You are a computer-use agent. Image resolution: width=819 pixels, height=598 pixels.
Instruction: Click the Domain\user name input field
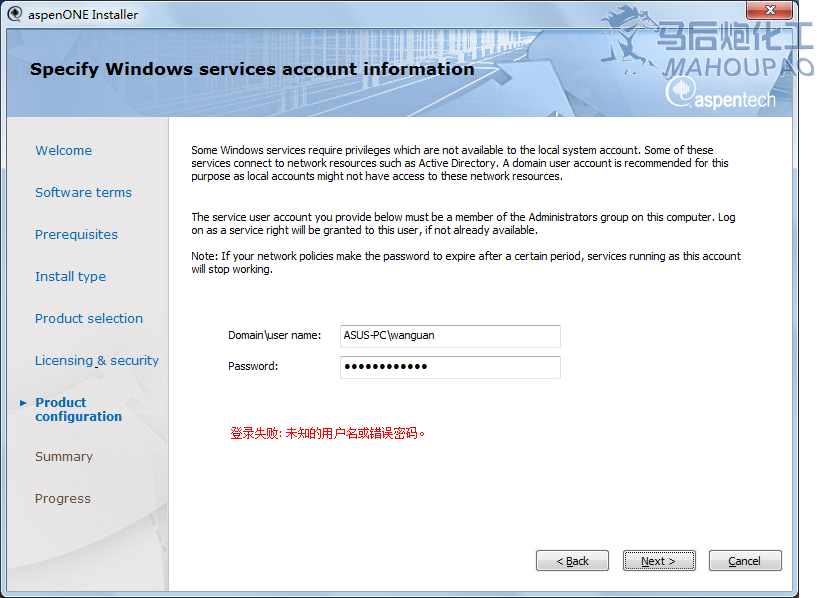(x=450, y=336)
